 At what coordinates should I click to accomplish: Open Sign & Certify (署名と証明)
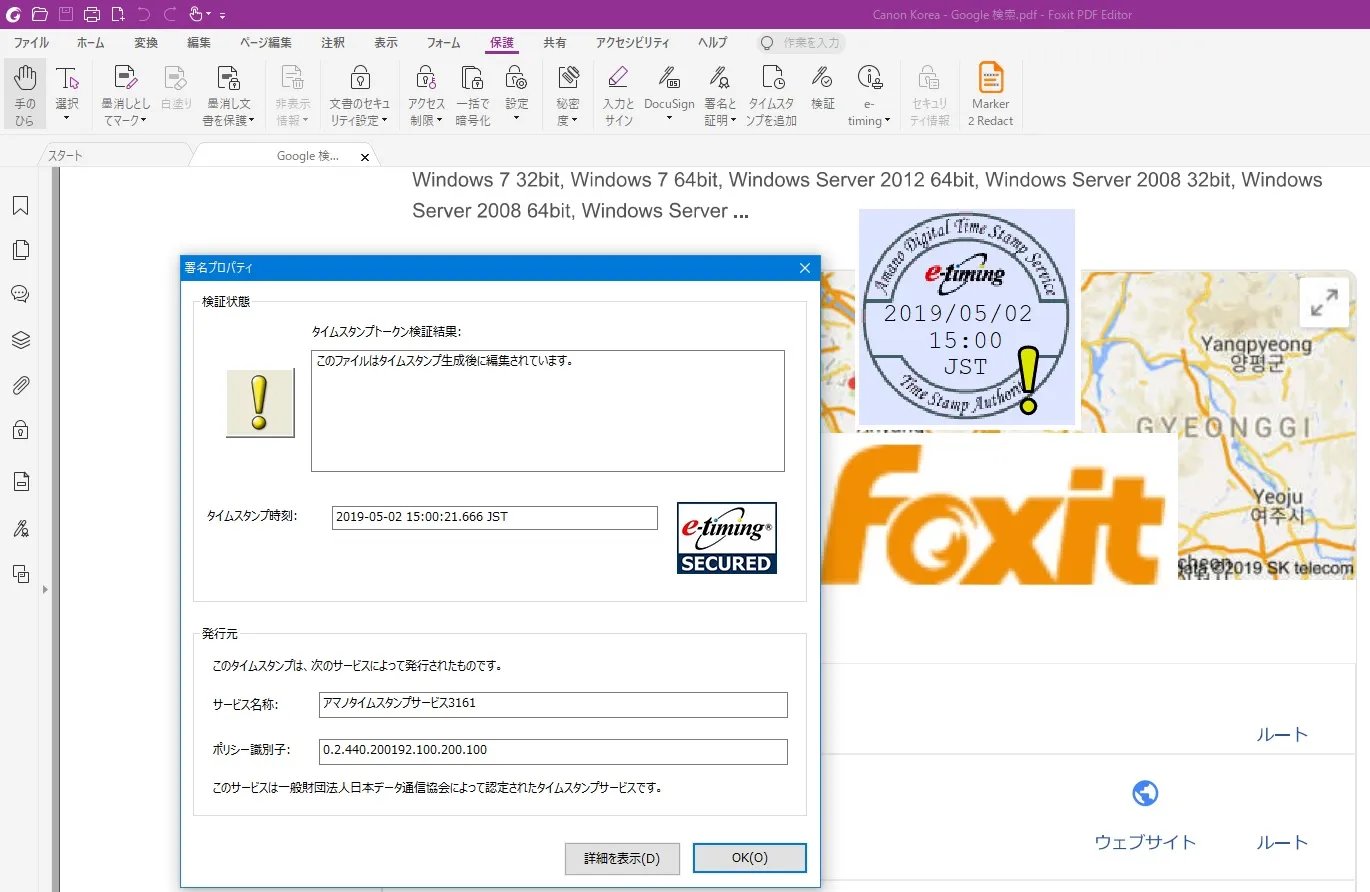[720, 95]
